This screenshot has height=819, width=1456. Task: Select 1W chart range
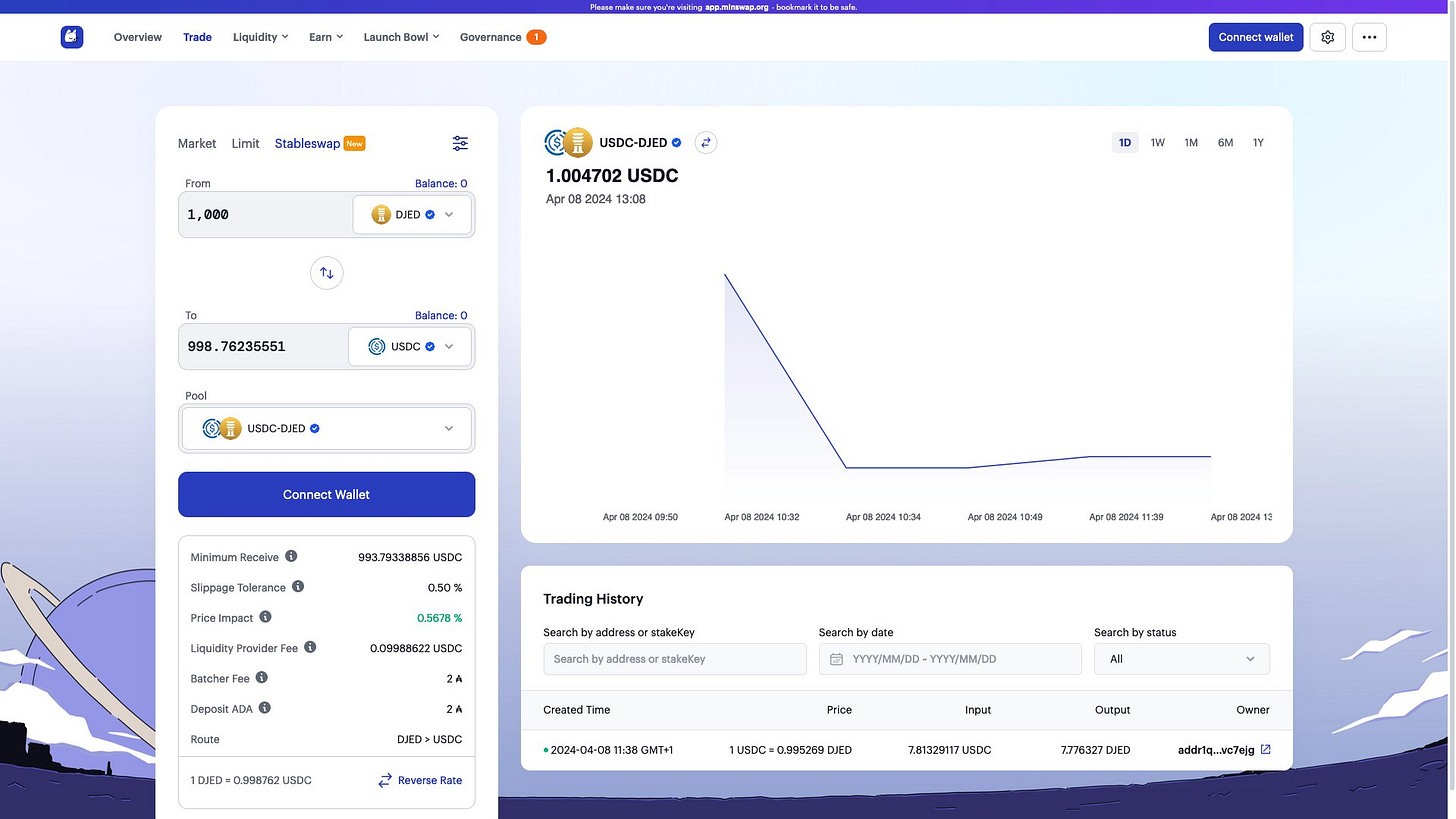pos(1158,143)
